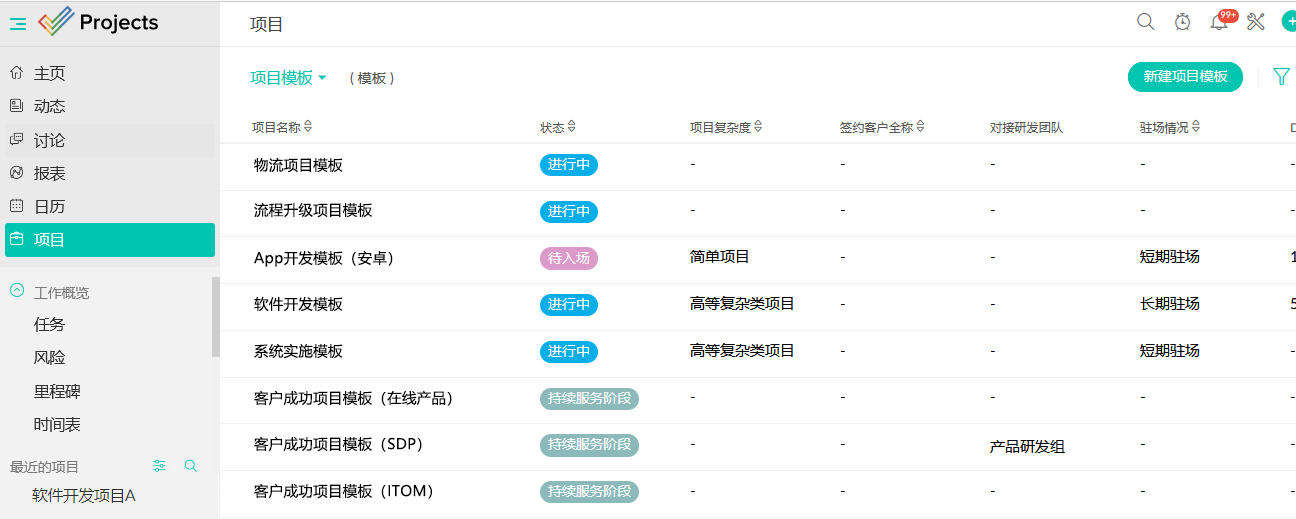
Task: Open 日历 in the sidebar
Action: [x=49, y=206]
